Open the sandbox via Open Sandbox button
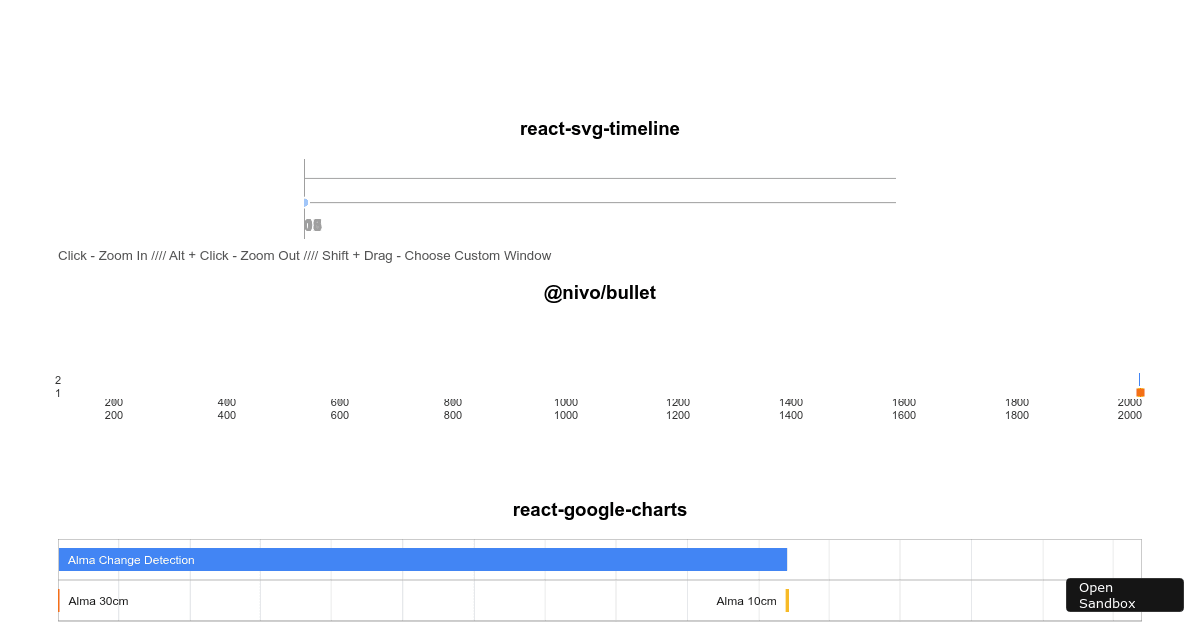This screenshot has width=1200, height=630. [x=1124, y=595]
